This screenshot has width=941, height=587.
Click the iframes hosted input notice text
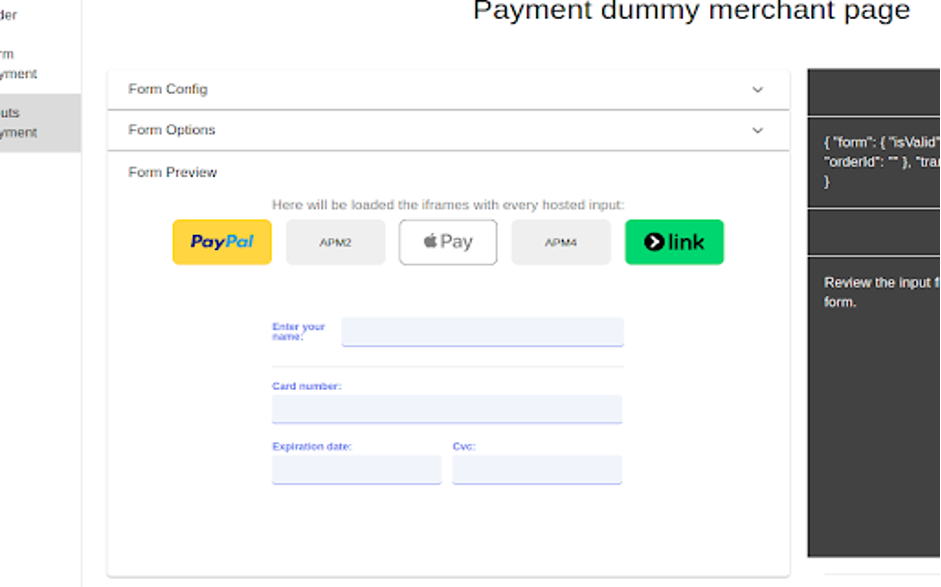tap(448, 205)
